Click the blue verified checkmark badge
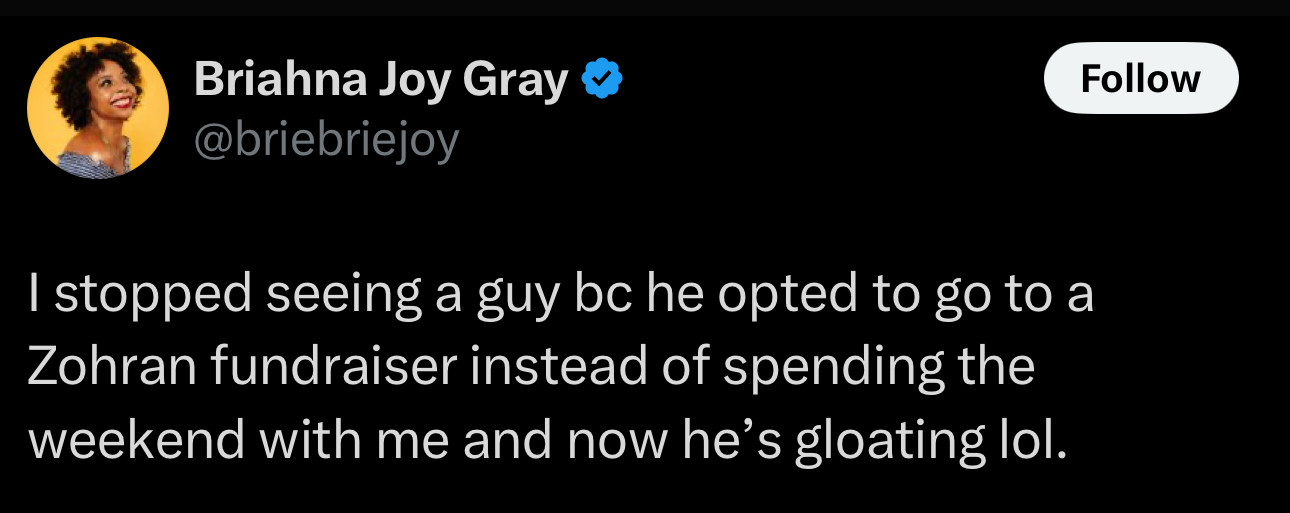This screenshot has height=513, width=1290. click(603, 78)
